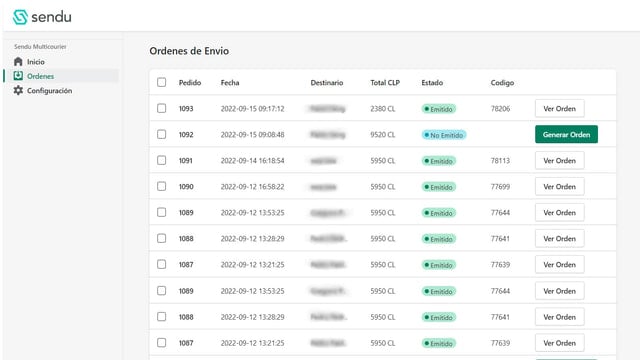Click Emitido status badge for order 1090
The width and height of the screenshot is (640, 360).
pos(439,187)
